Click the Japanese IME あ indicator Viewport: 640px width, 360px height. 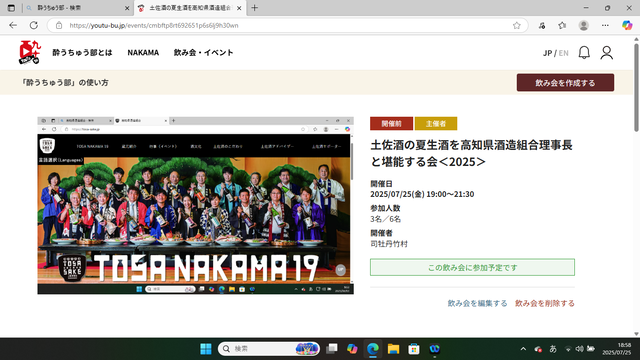pos(553,349)
